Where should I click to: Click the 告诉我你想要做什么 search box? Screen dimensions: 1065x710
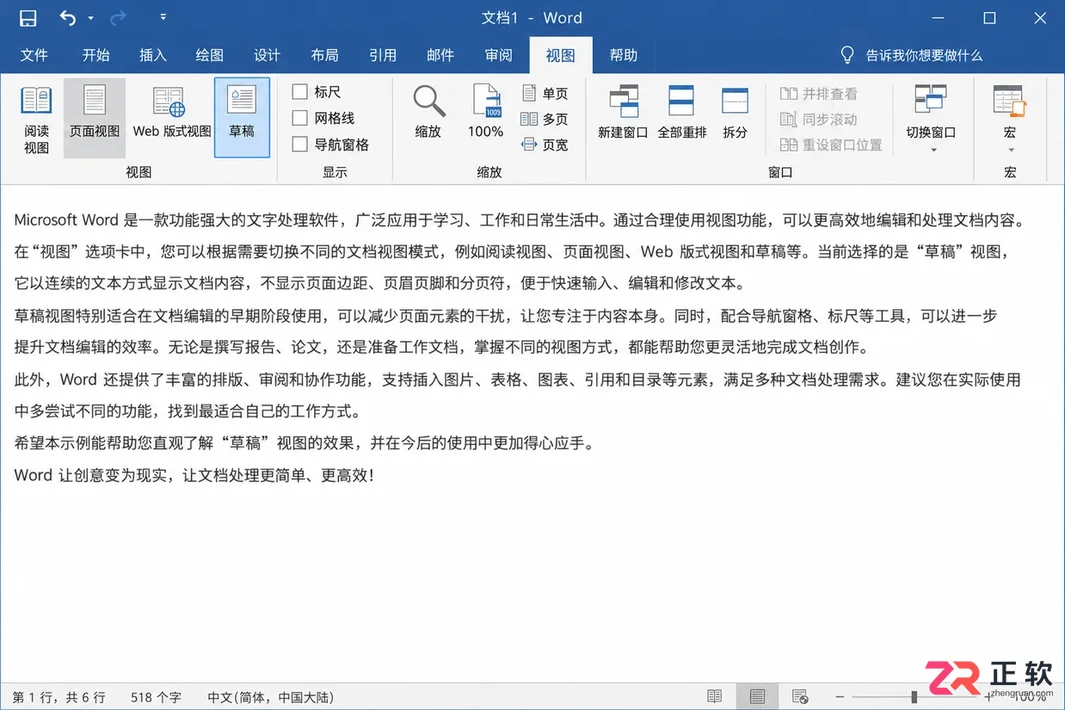pos(924,56)
